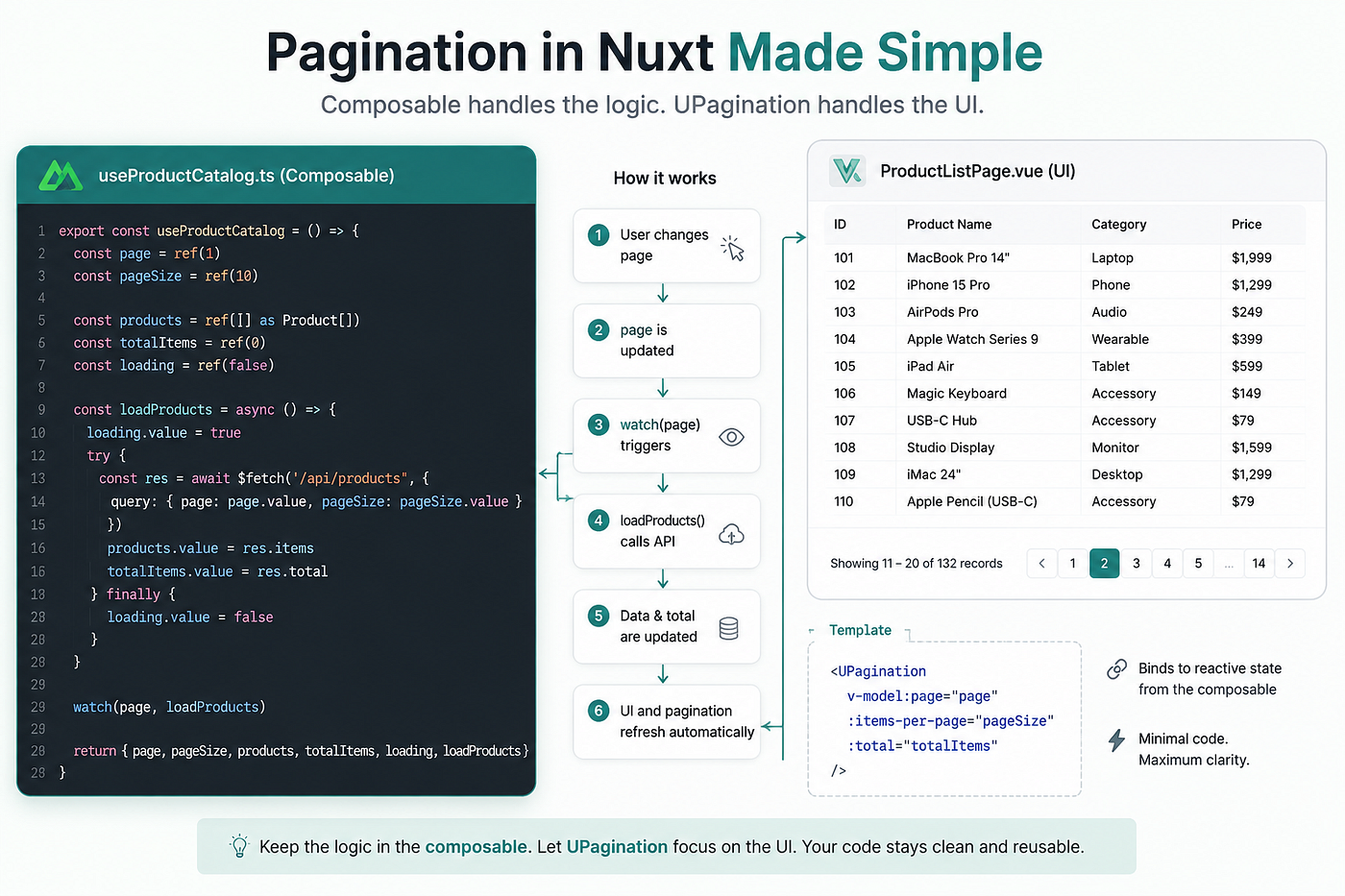Click the 'ID' column header
The image size is (1345, 896).
click(841, 224)
